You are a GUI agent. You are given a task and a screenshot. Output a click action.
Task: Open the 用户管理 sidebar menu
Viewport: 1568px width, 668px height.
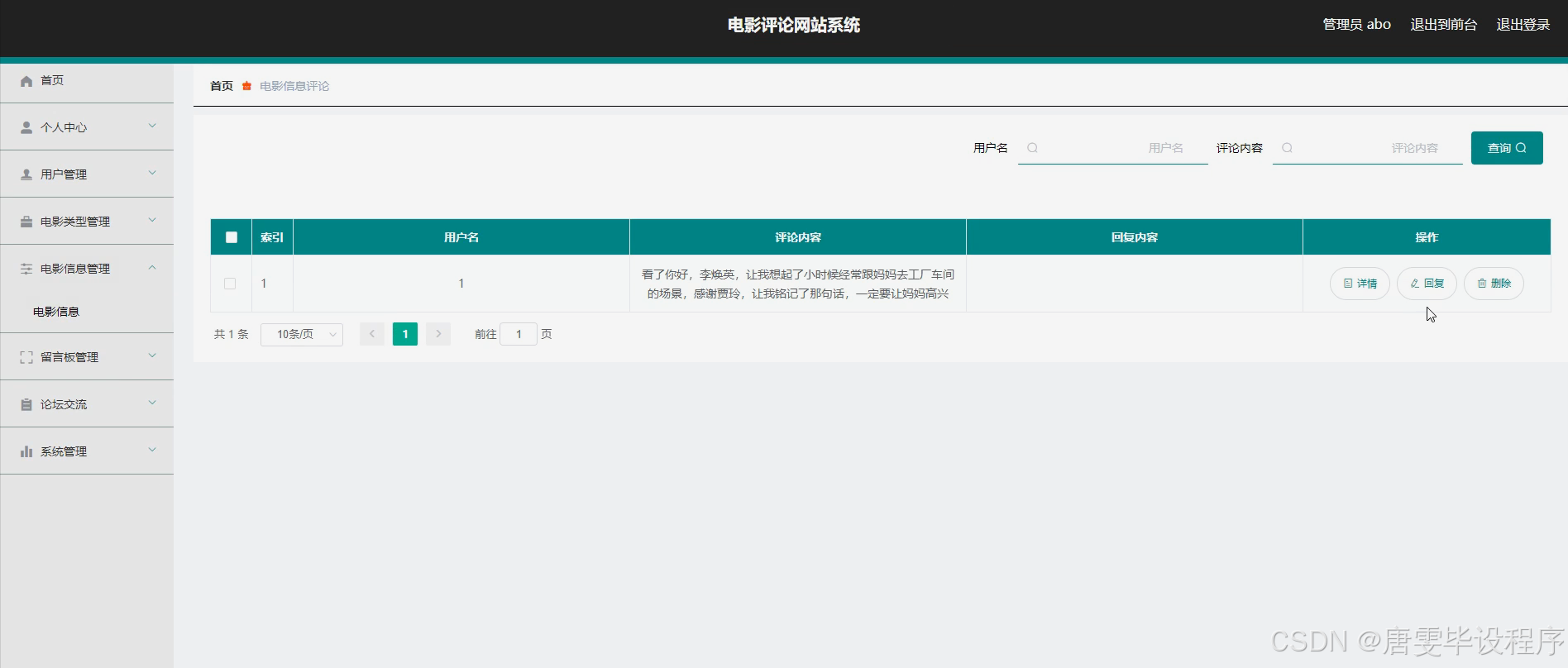(87, 174)
